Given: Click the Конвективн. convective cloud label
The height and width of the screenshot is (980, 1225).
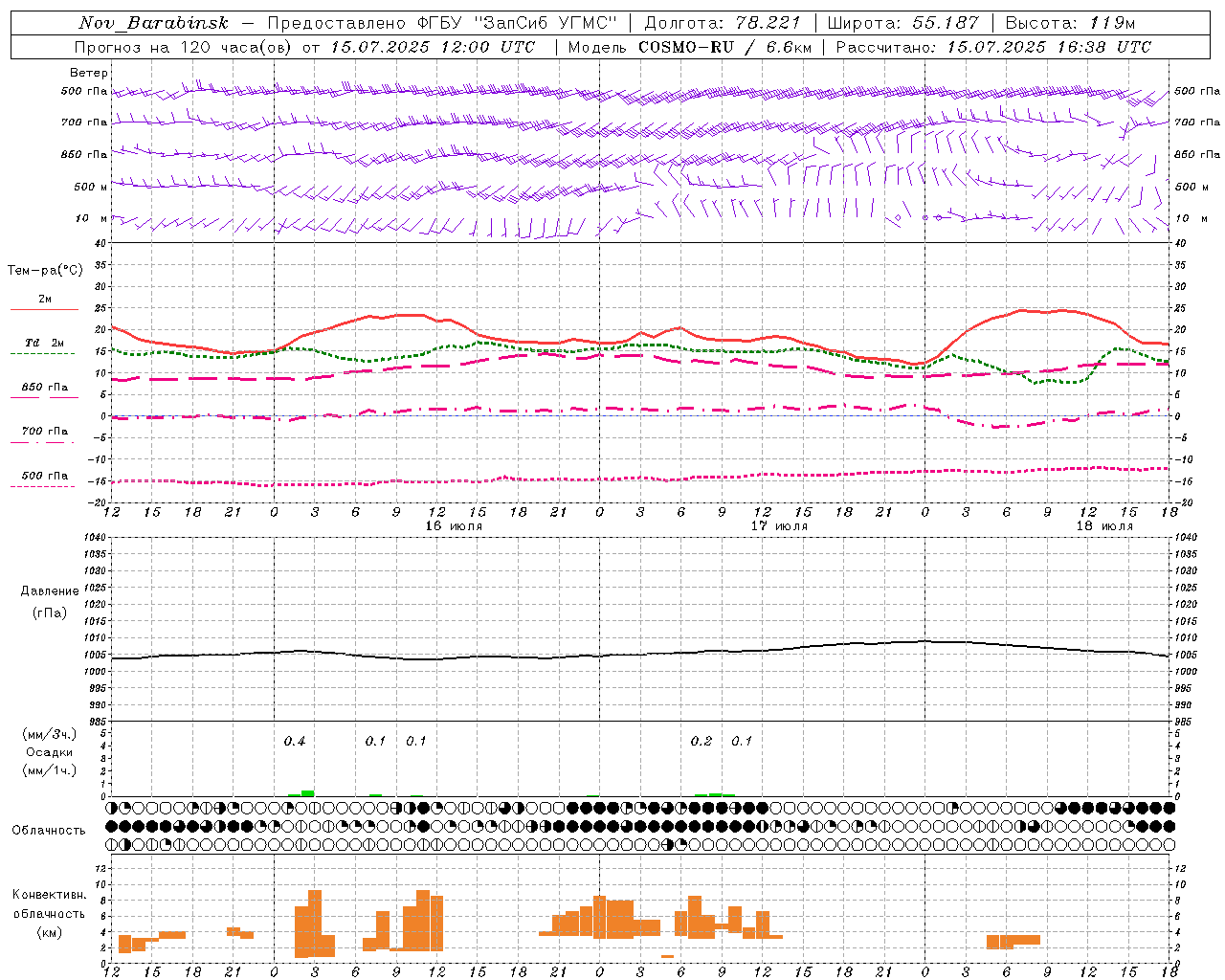Looking at the screenshot, I should [x=50, y=895].
